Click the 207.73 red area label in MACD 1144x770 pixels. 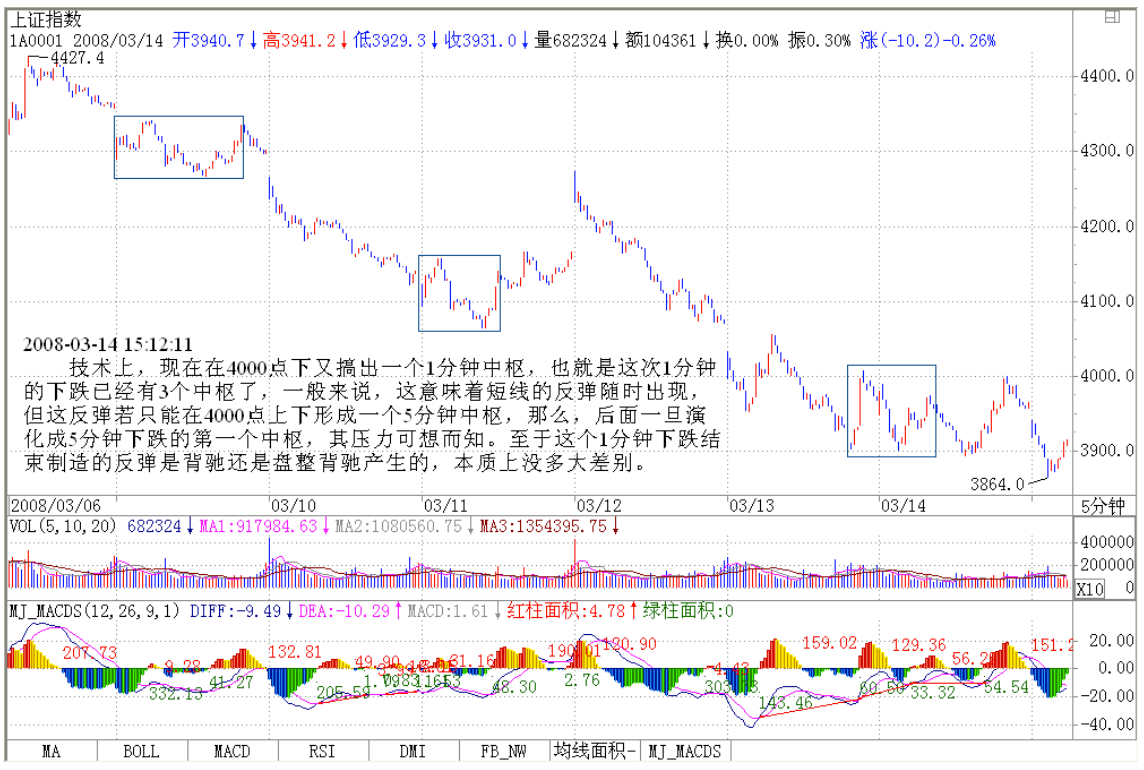tap(90, 652)
